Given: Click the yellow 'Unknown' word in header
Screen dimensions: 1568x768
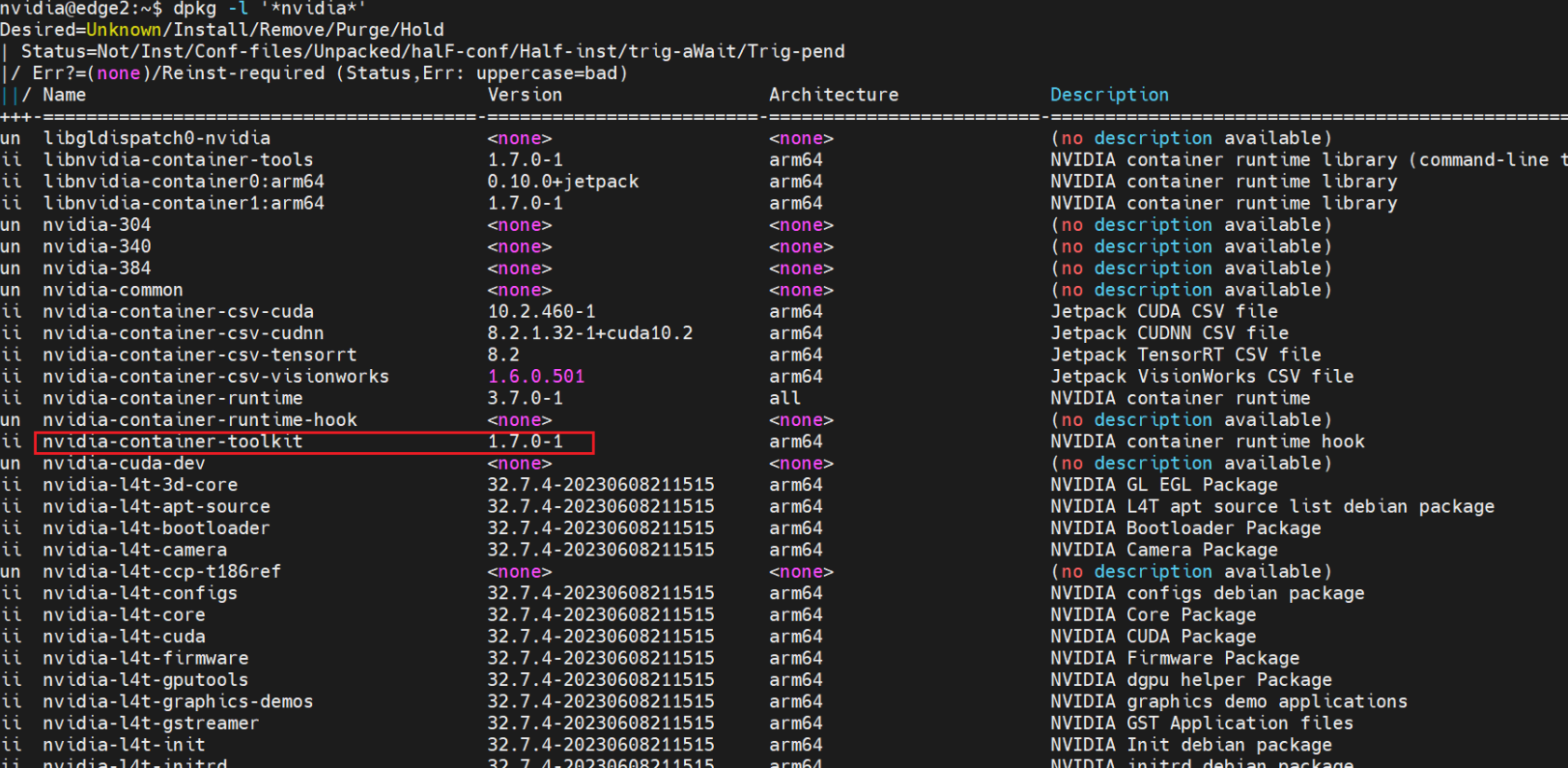Looking at the screenshot, I should click(x=124, y=30).
